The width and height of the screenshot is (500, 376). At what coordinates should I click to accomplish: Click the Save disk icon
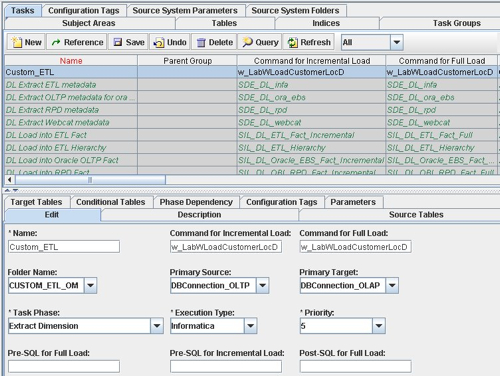point(118,42)
